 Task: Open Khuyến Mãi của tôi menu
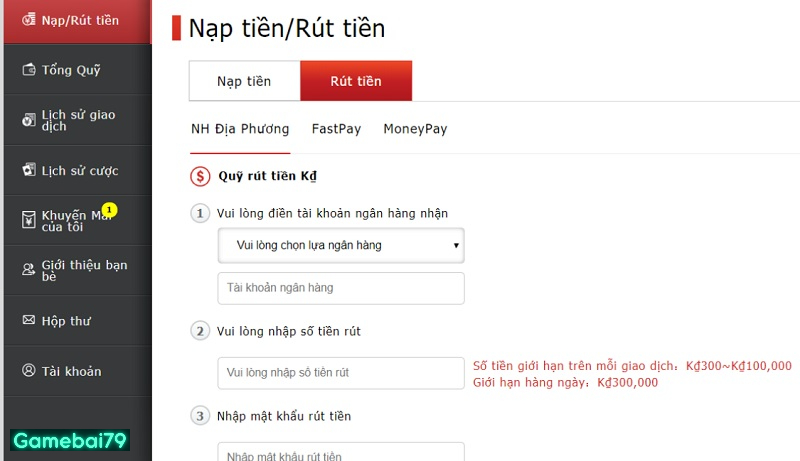[x=78, y=220]
